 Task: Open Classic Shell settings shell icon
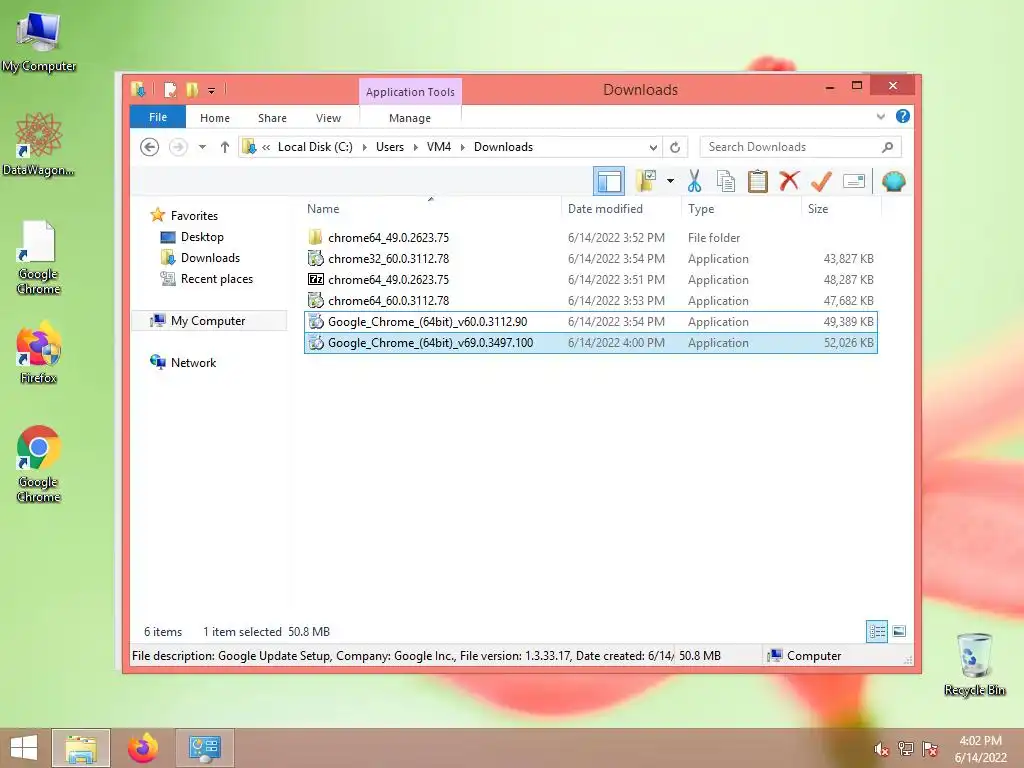(x=893, y=181)
